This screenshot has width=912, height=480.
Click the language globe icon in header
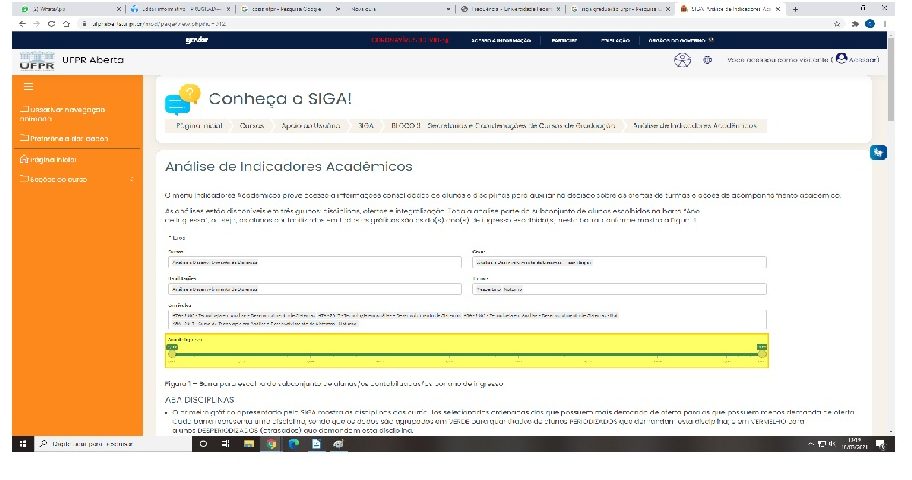coord(707,60)
